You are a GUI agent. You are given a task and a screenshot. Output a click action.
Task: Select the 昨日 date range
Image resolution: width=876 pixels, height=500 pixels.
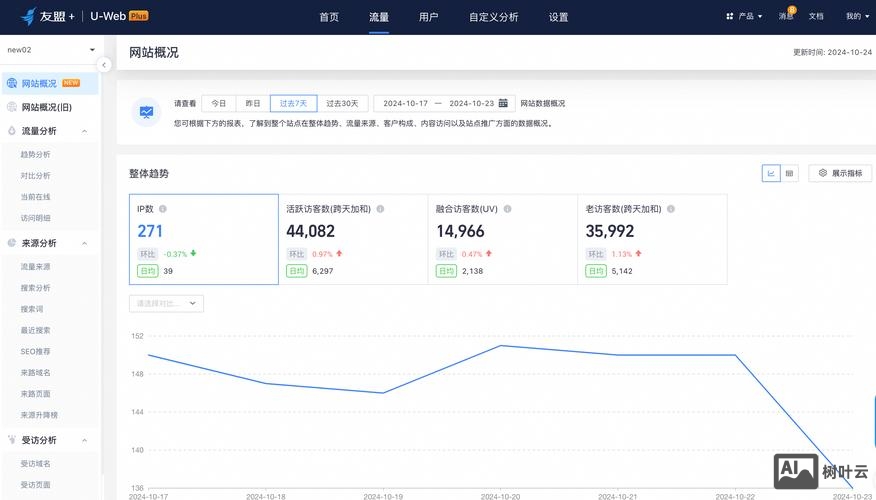click(253, 103)
